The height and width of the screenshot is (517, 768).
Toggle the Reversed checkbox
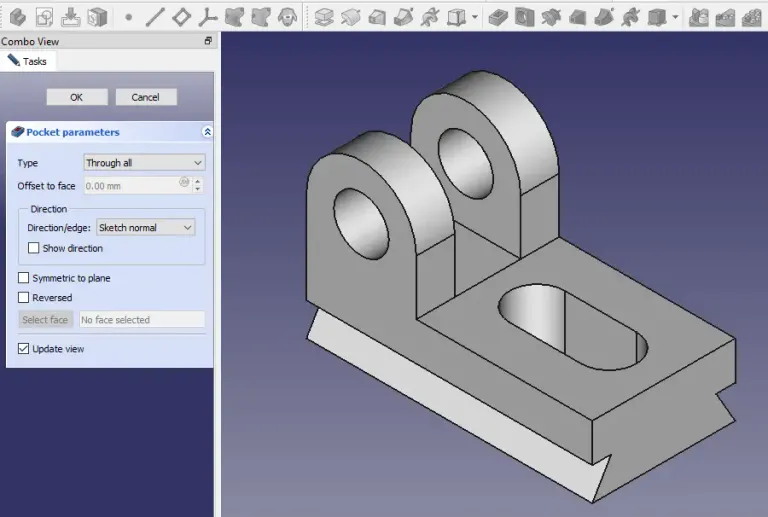(24, 298)
